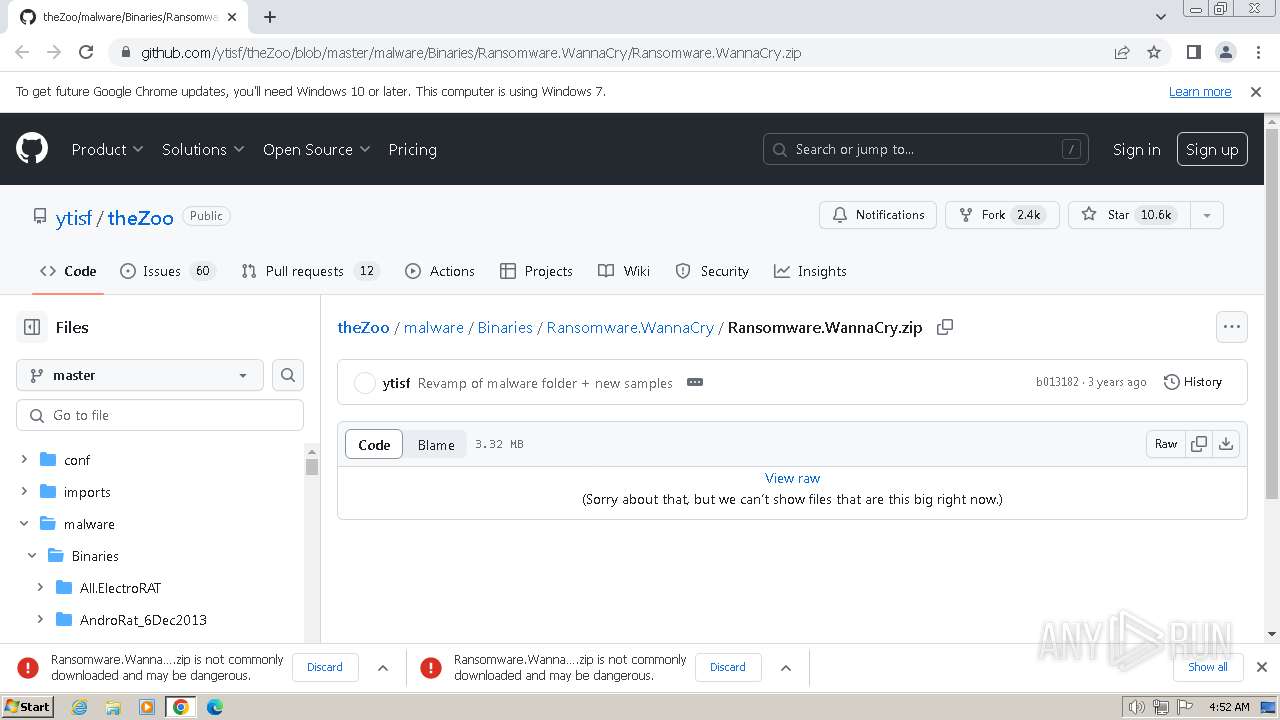Open the Raw file button

(x=1166, y=444)
